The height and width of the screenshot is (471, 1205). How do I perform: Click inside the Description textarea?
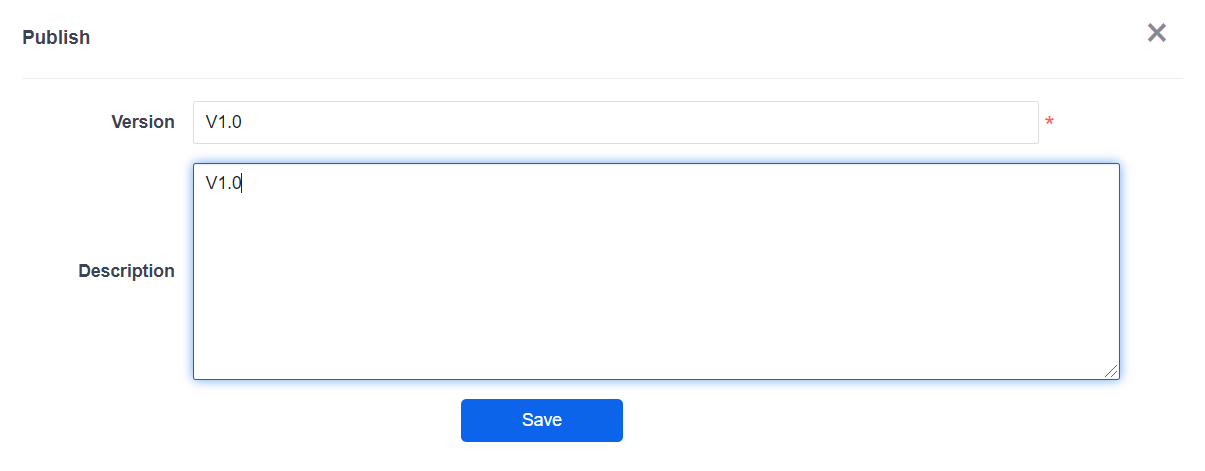pyautogui.click(x=655, y=271)
